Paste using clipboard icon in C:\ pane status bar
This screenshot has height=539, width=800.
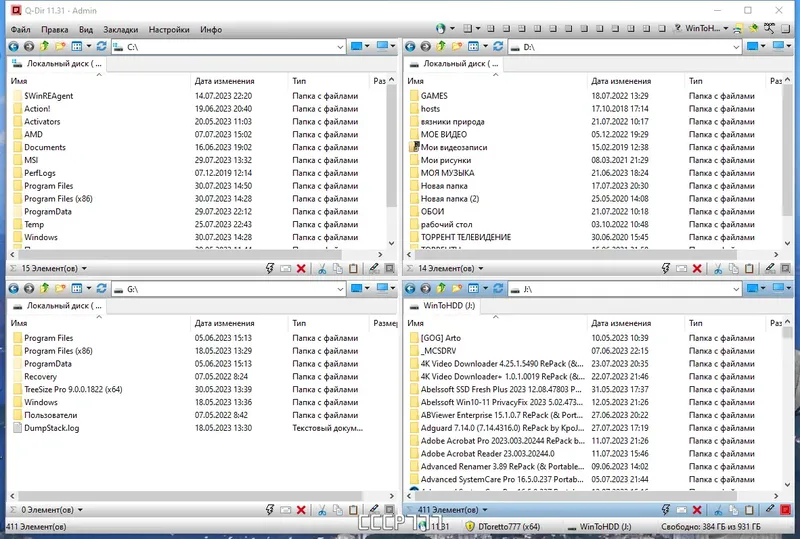(353, 268)
